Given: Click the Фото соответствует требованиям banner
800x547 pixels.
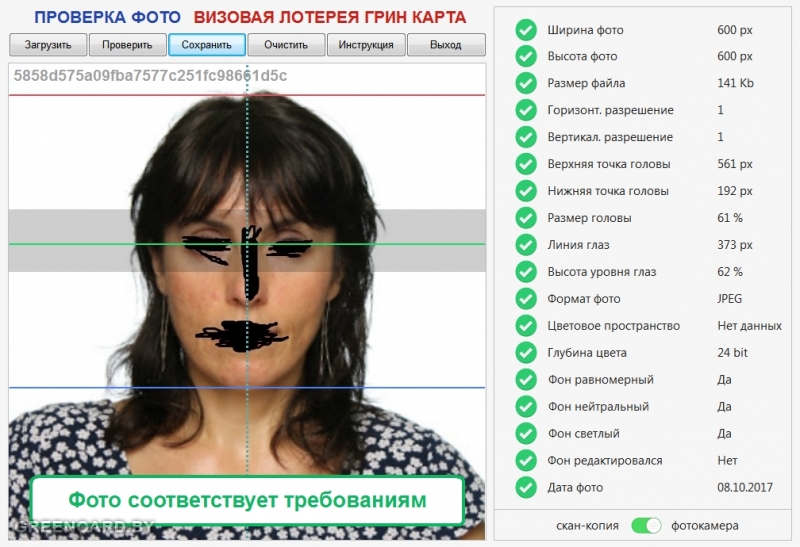Looking at the screenshot, I should [247, 500].
